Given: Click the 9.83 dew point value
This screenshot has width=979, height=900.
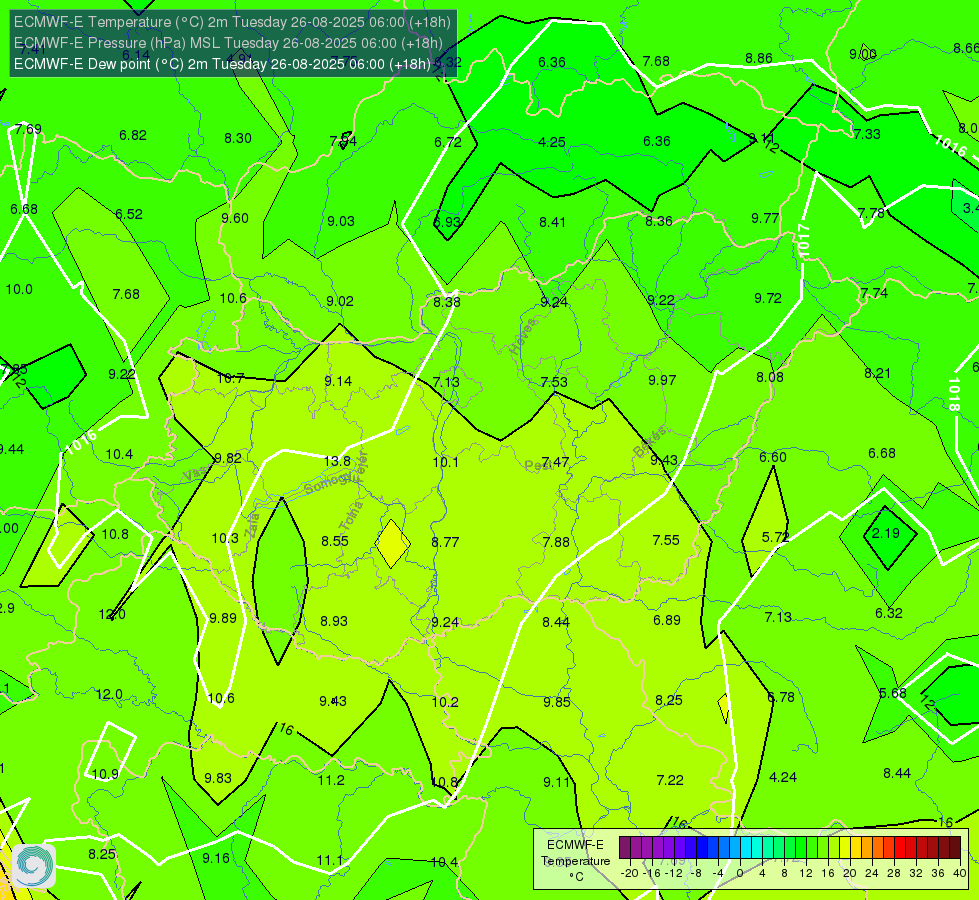Looking at the screenshot, I should click(x=218, y=778).
